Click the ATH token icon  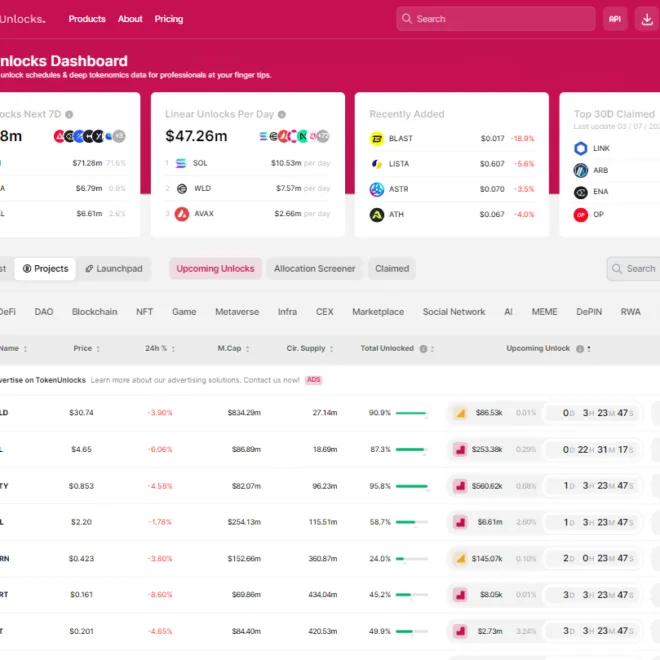[377, 215]
